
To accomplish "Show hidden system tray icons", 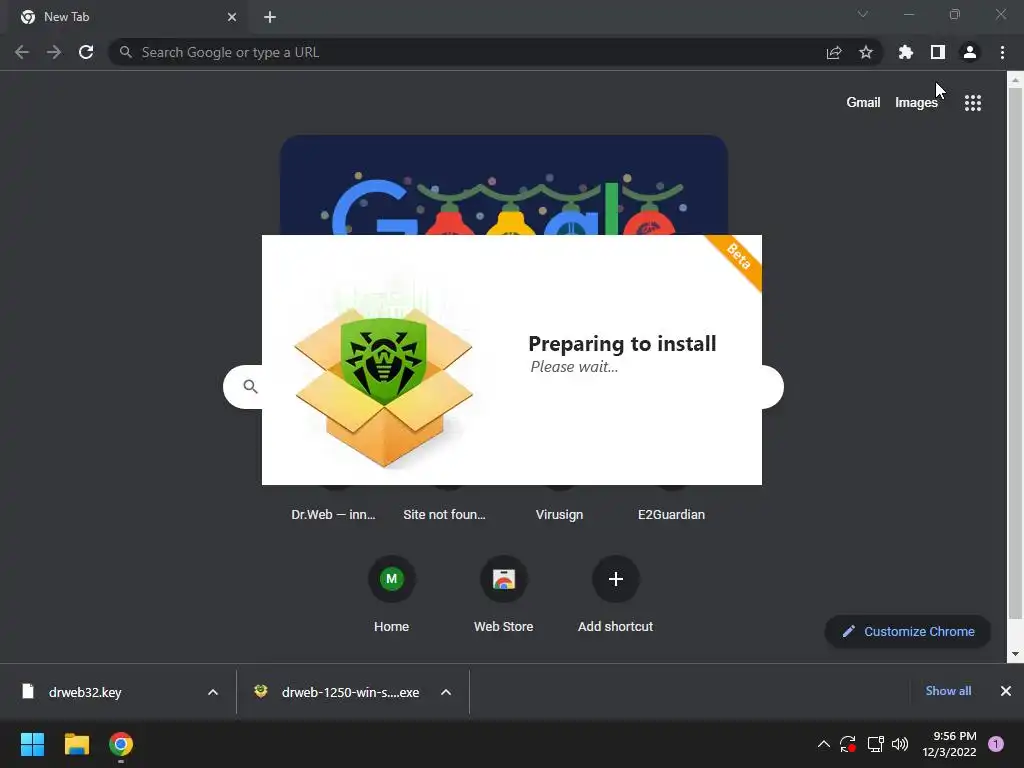I will point(824,744).
